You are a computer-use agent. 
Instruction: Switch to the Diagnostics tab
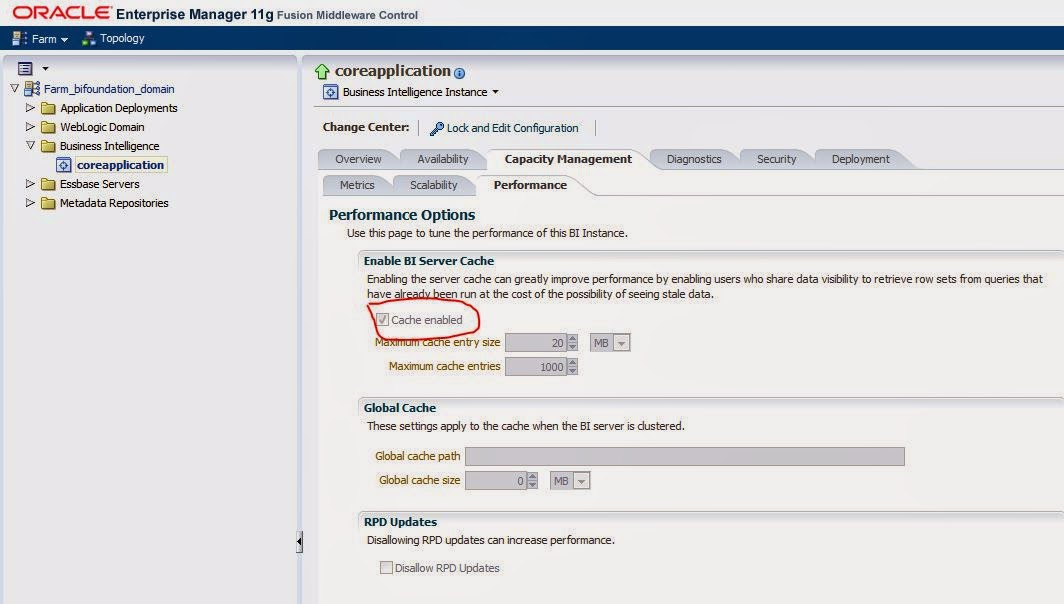point(694,159)
